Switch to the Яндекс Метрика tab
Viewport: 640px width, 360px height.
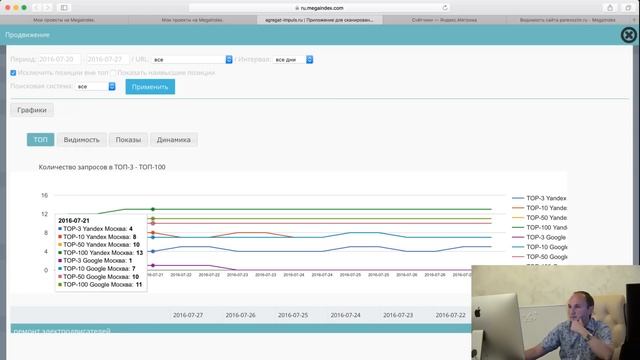point(444,20)
